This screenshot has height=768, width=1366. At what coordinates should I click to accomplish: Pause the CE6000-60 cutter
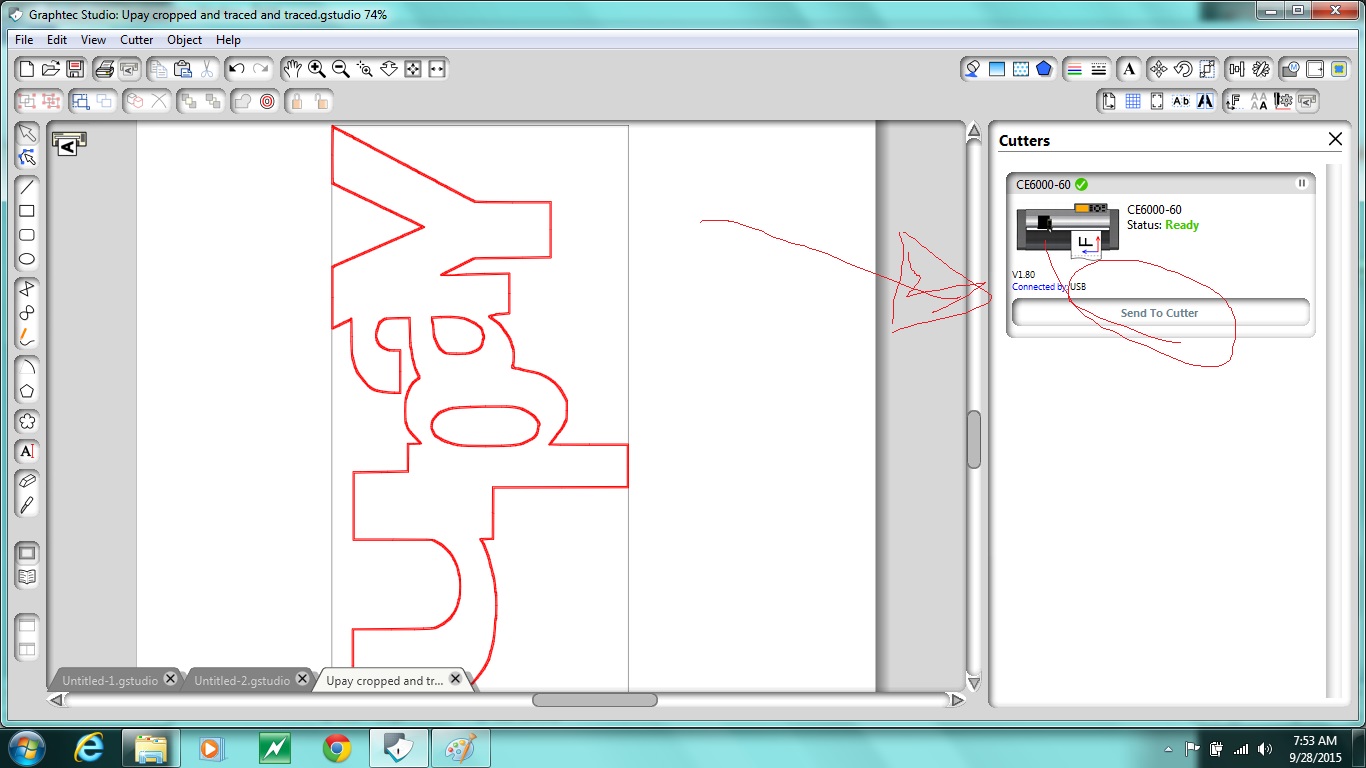[x=1302, y=183]
